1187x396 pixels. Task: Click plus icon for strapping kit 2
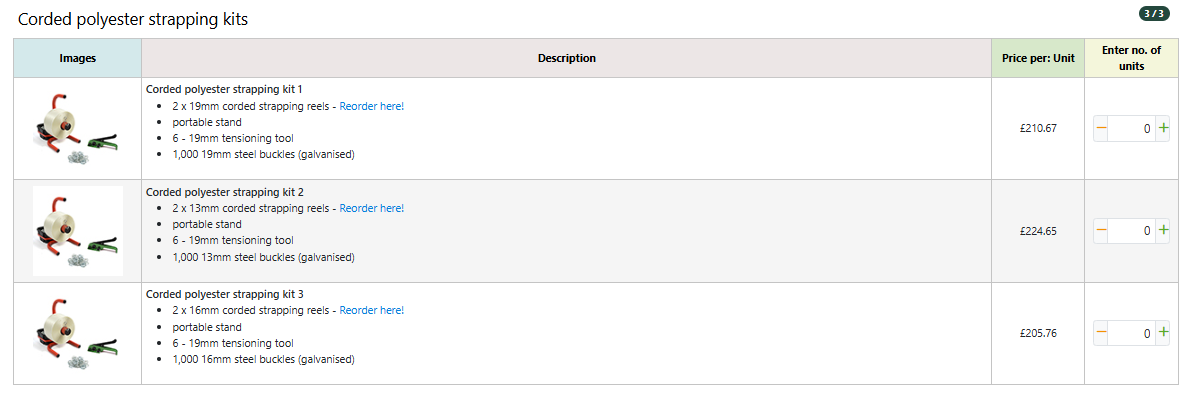pyautogui.click(x=1163, y=230)
